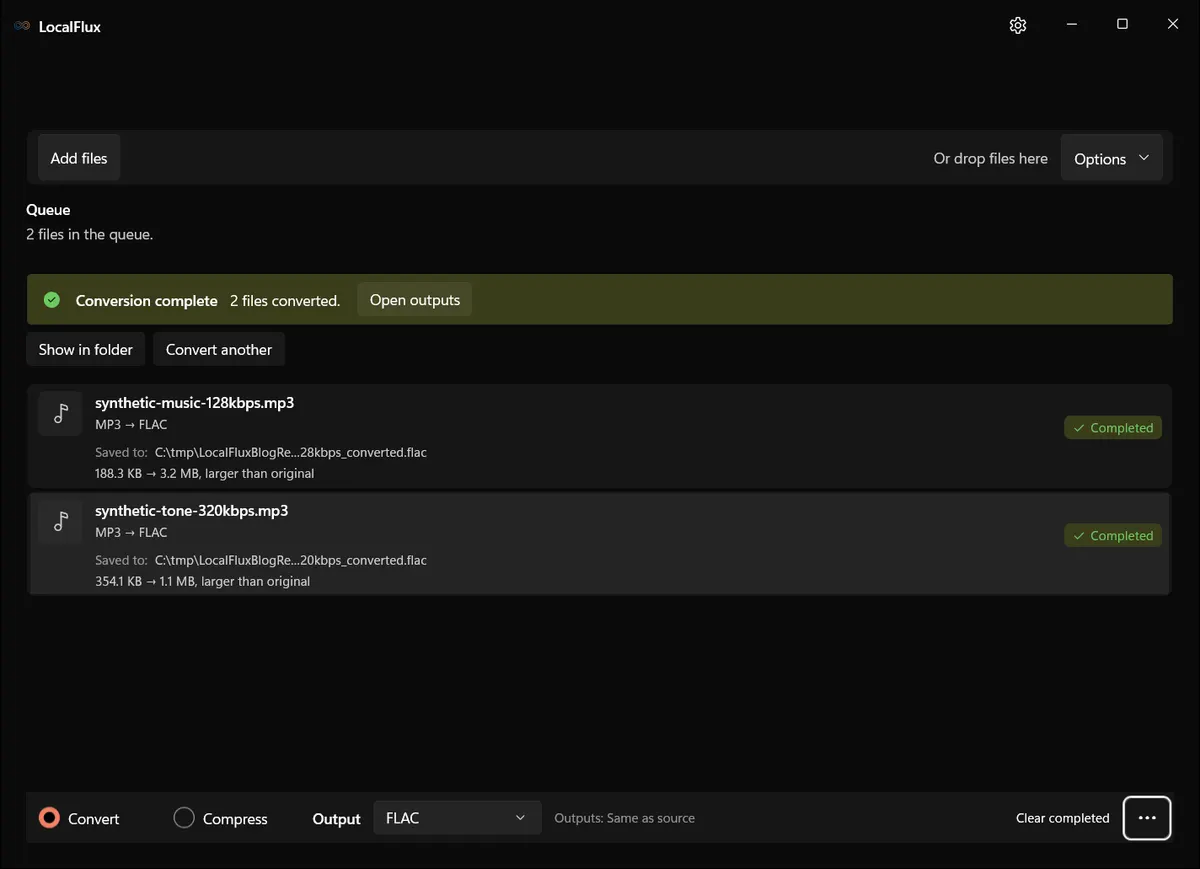The width and height of the screenshot is (1200, 869).
Task: Click the Queue heading
Action: (48, 210)
